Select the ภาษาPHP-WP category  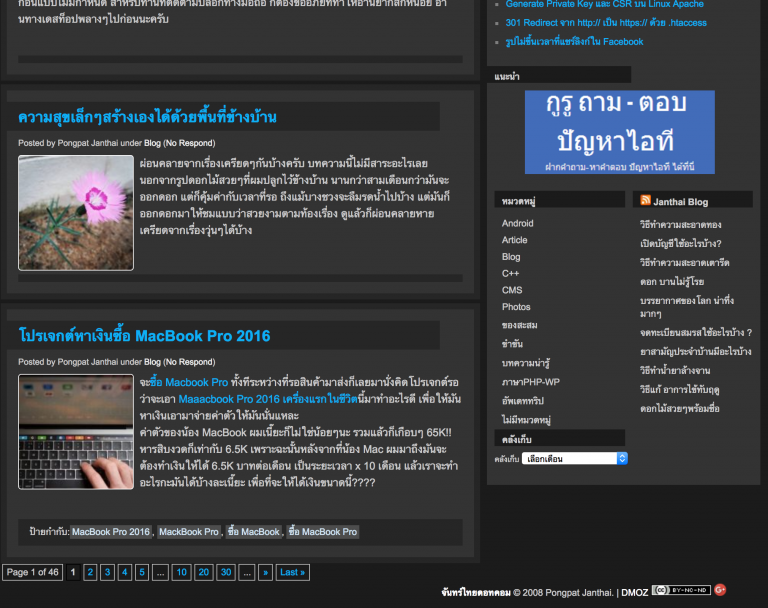click(530, 382)
